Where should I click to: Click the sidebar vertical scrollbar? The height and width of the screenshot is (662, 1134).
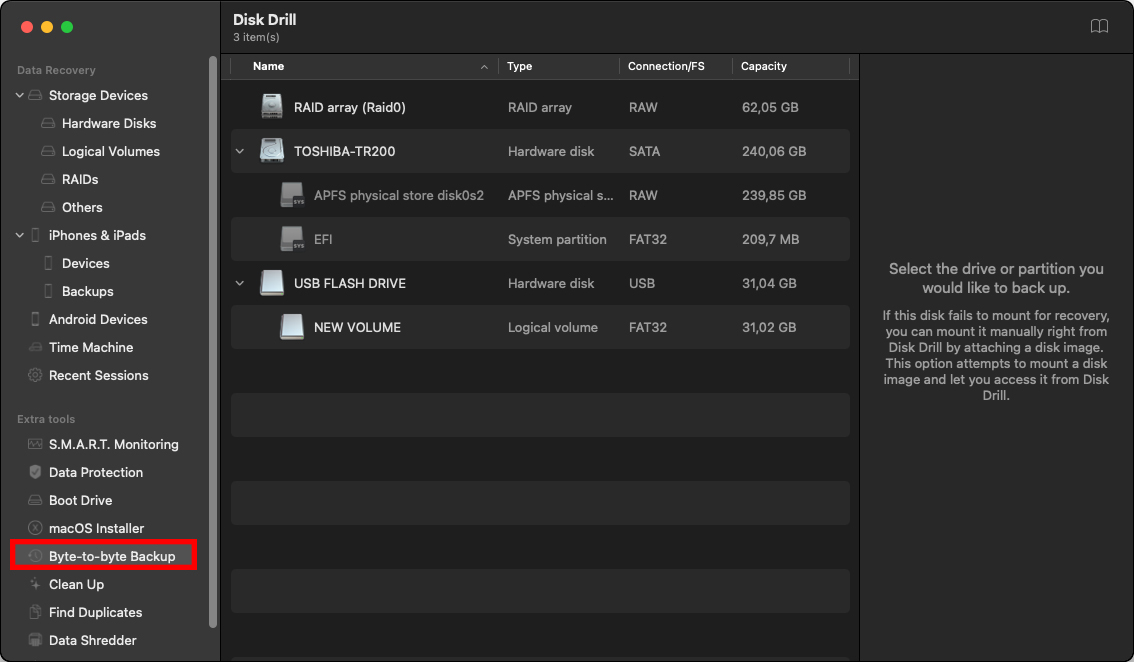[x=213, y=341]
